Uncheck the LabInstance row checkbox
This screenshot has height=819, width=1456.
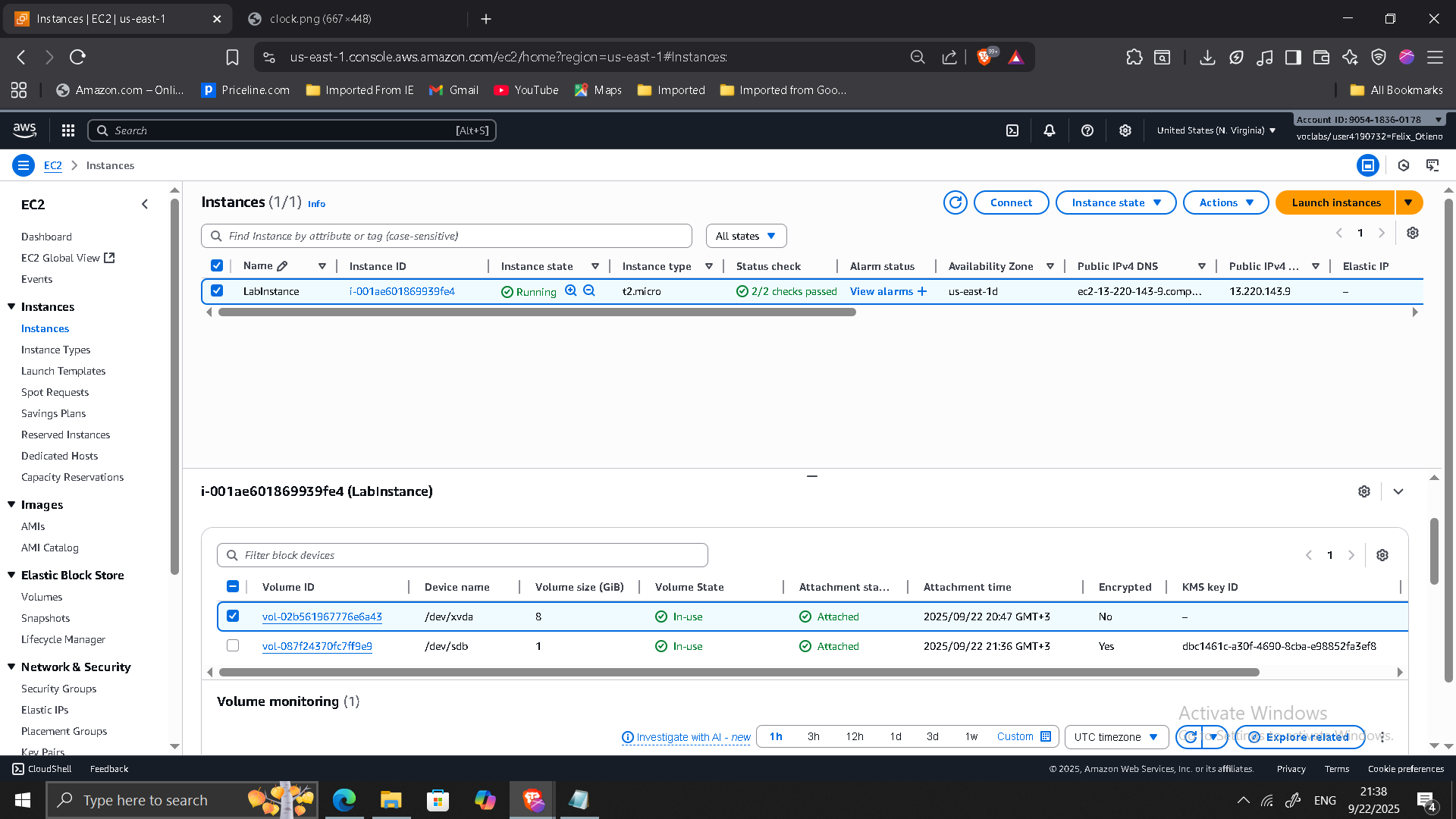tap(217, 290)
